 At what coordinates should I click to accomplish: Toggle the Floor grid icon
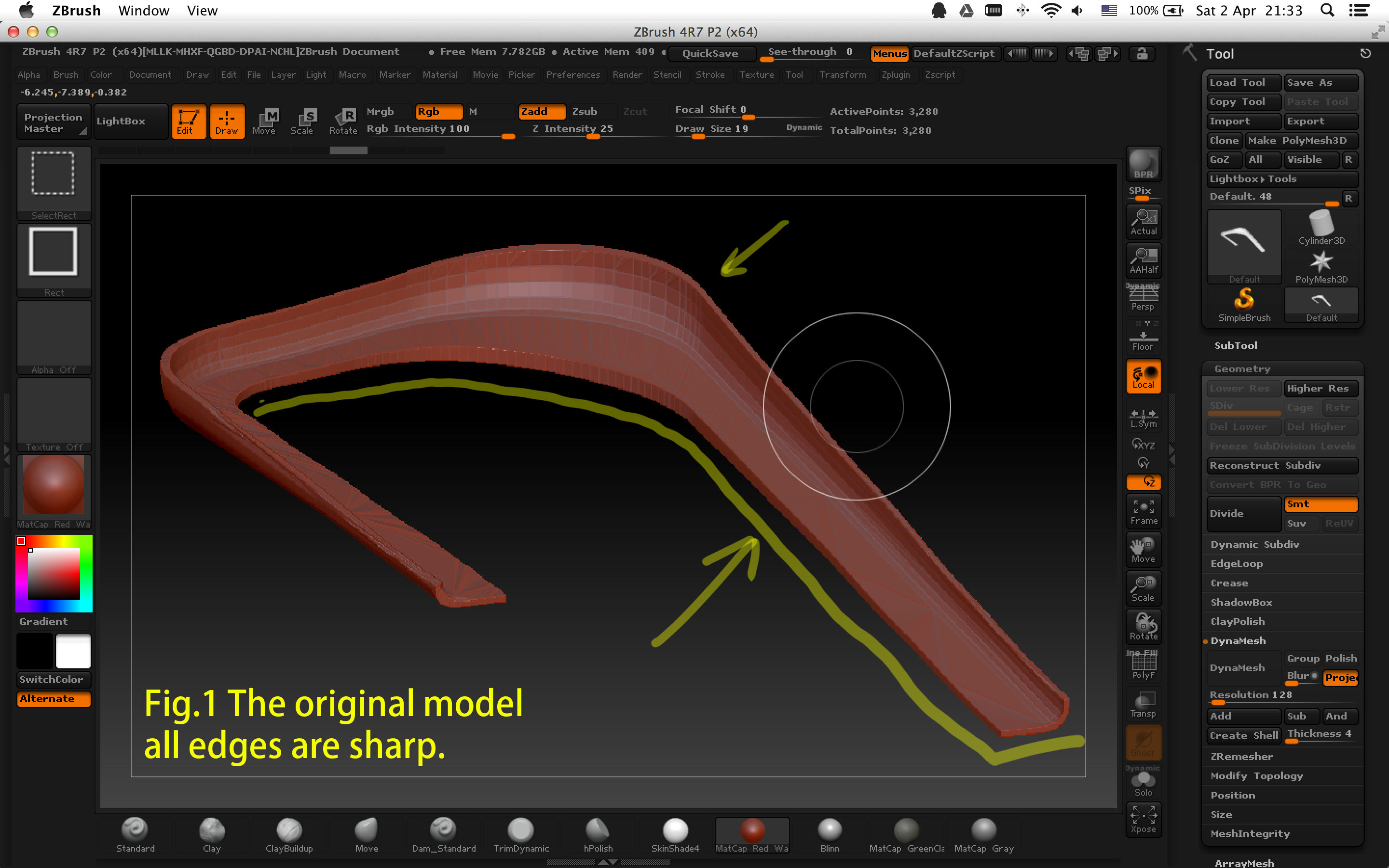pos(1144,337)
